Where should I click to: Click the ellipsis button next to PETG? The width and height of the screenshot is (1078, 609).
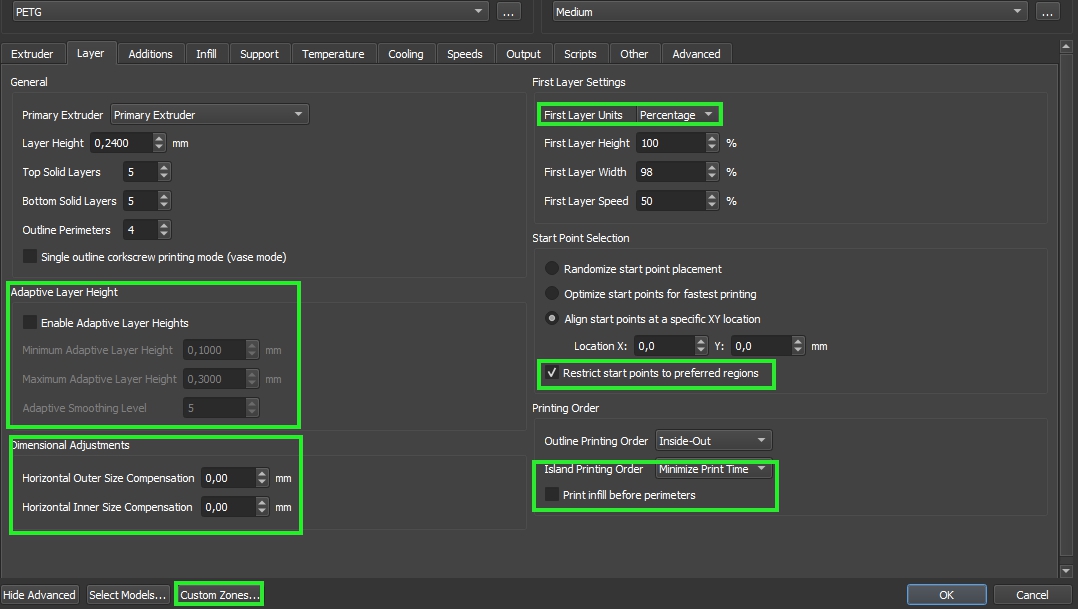pyautogui.click(x=508, y=12)
